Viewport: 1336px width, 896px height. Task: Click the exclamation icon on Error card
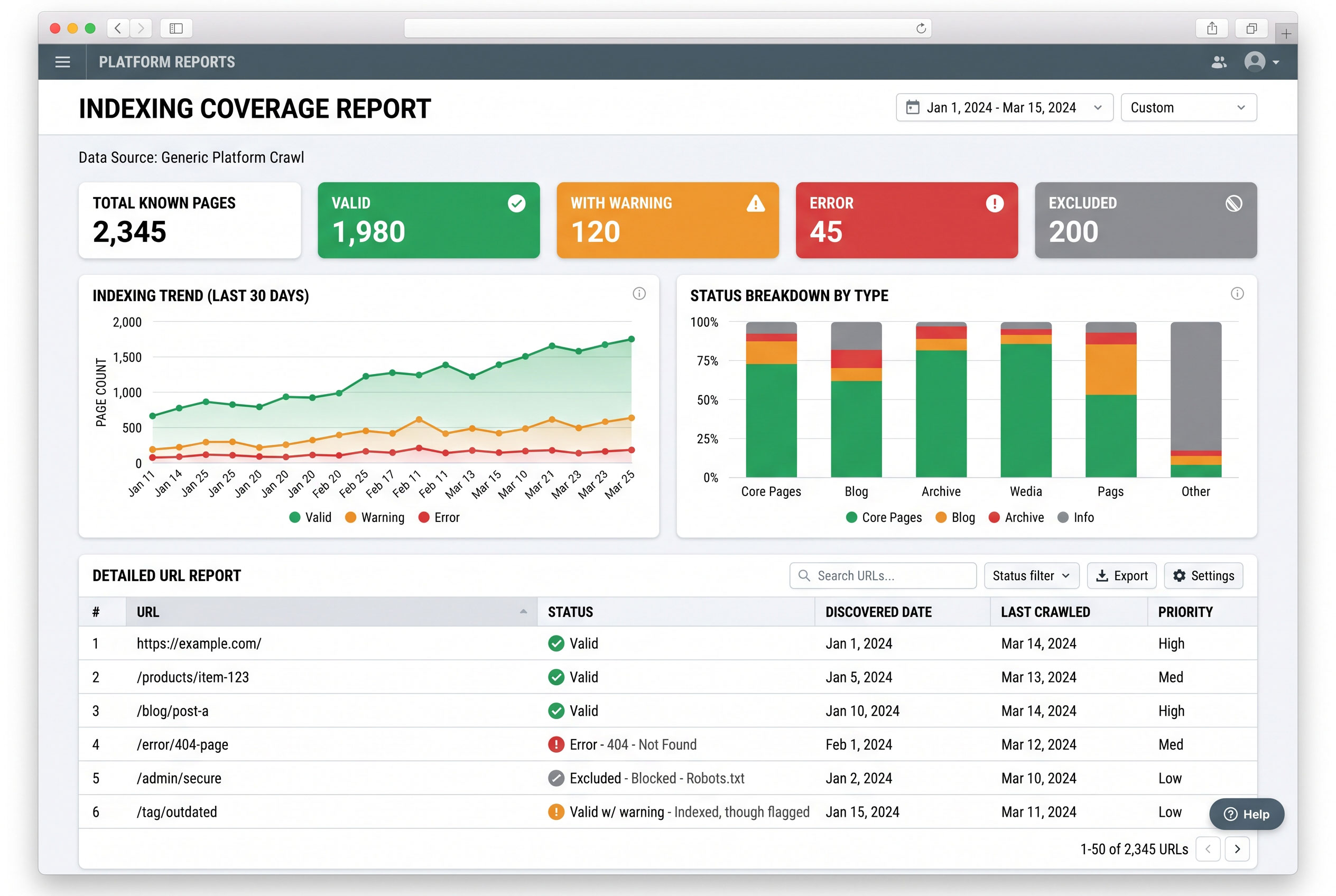pyautogui.click(x=994, y=203)
